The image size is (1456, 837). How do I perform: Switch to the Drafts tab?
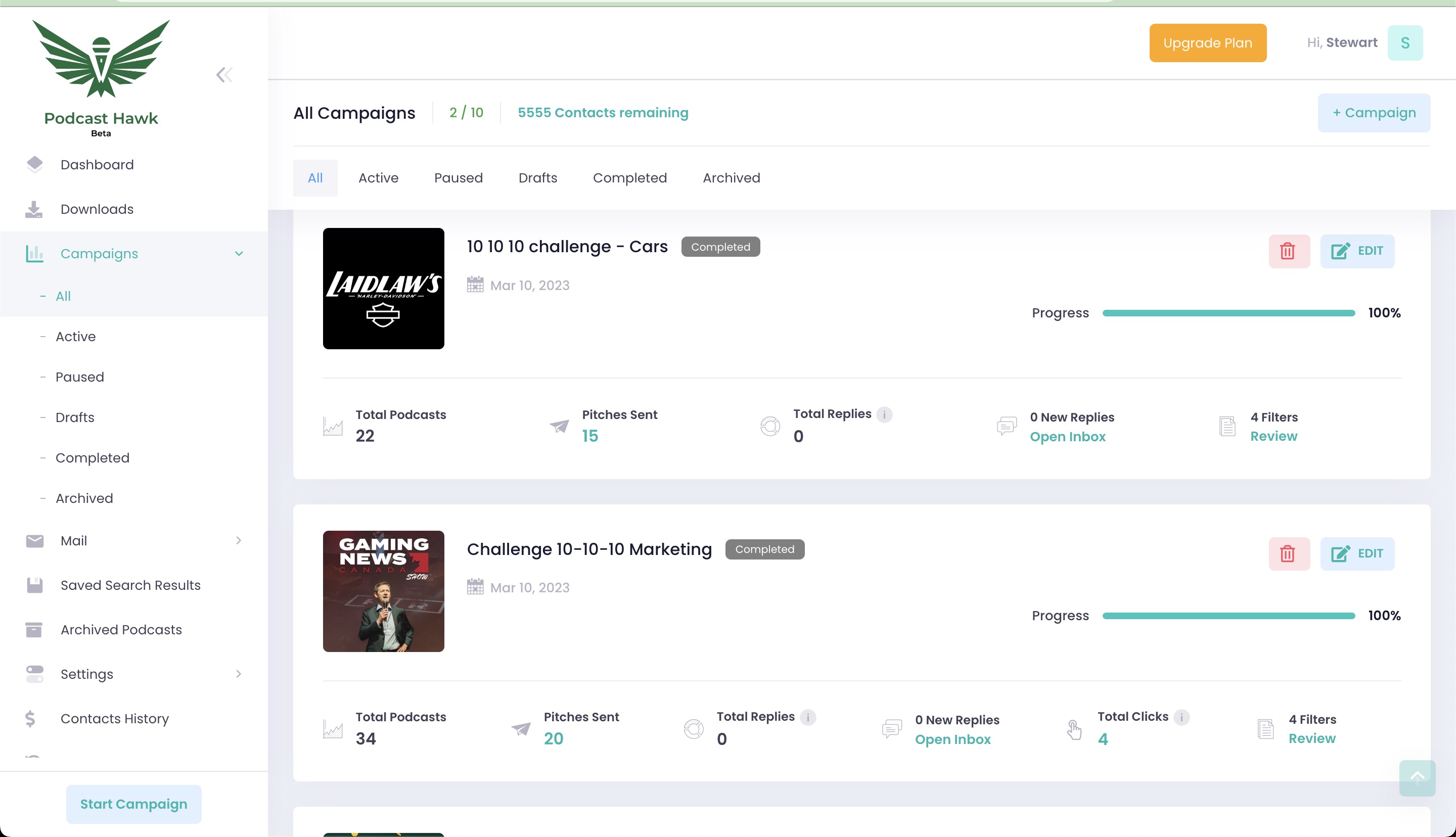tap(537, 178)
